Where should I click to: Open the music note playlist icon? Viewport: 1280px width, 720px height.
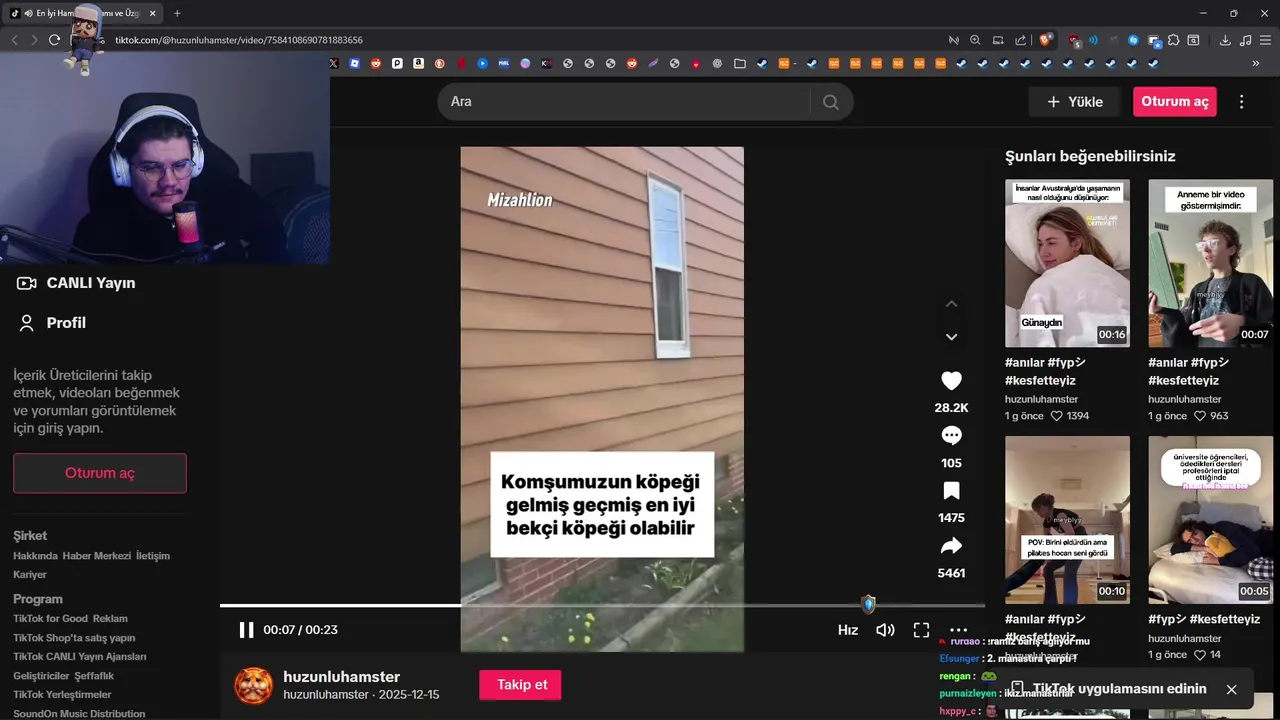click(1245, 40)
